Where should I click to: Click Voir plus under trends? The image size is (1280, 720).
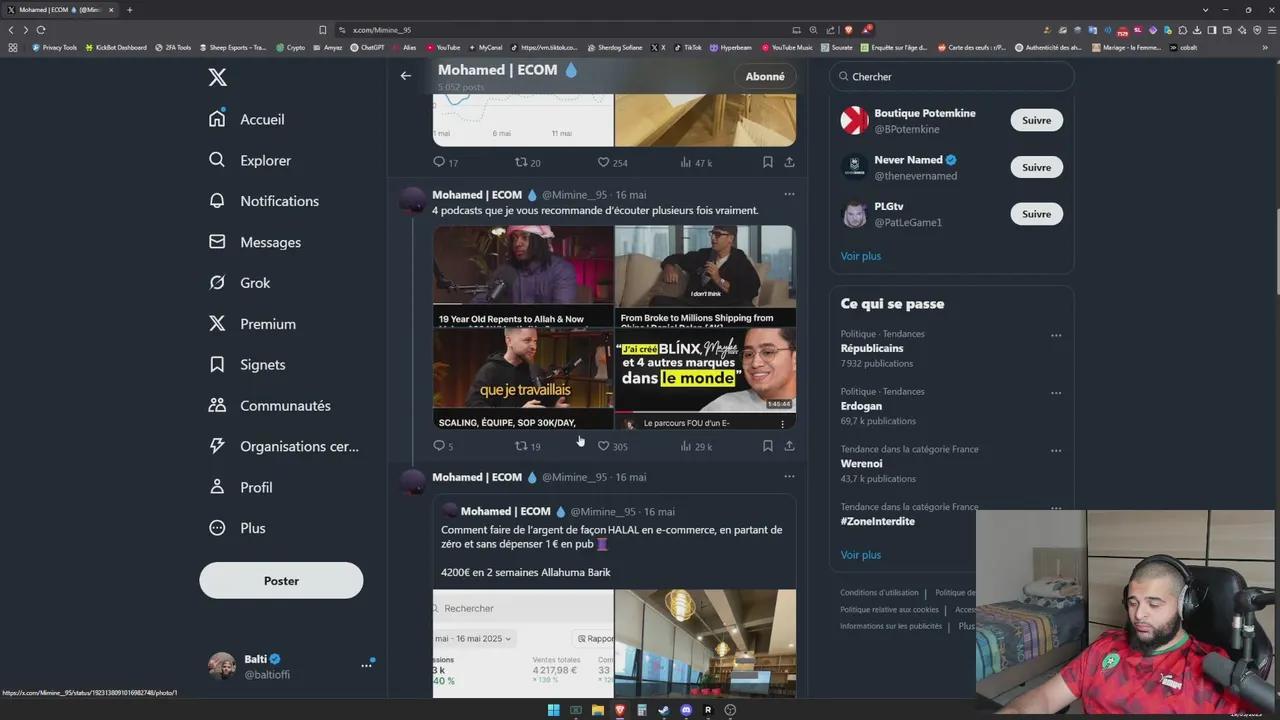860,555
